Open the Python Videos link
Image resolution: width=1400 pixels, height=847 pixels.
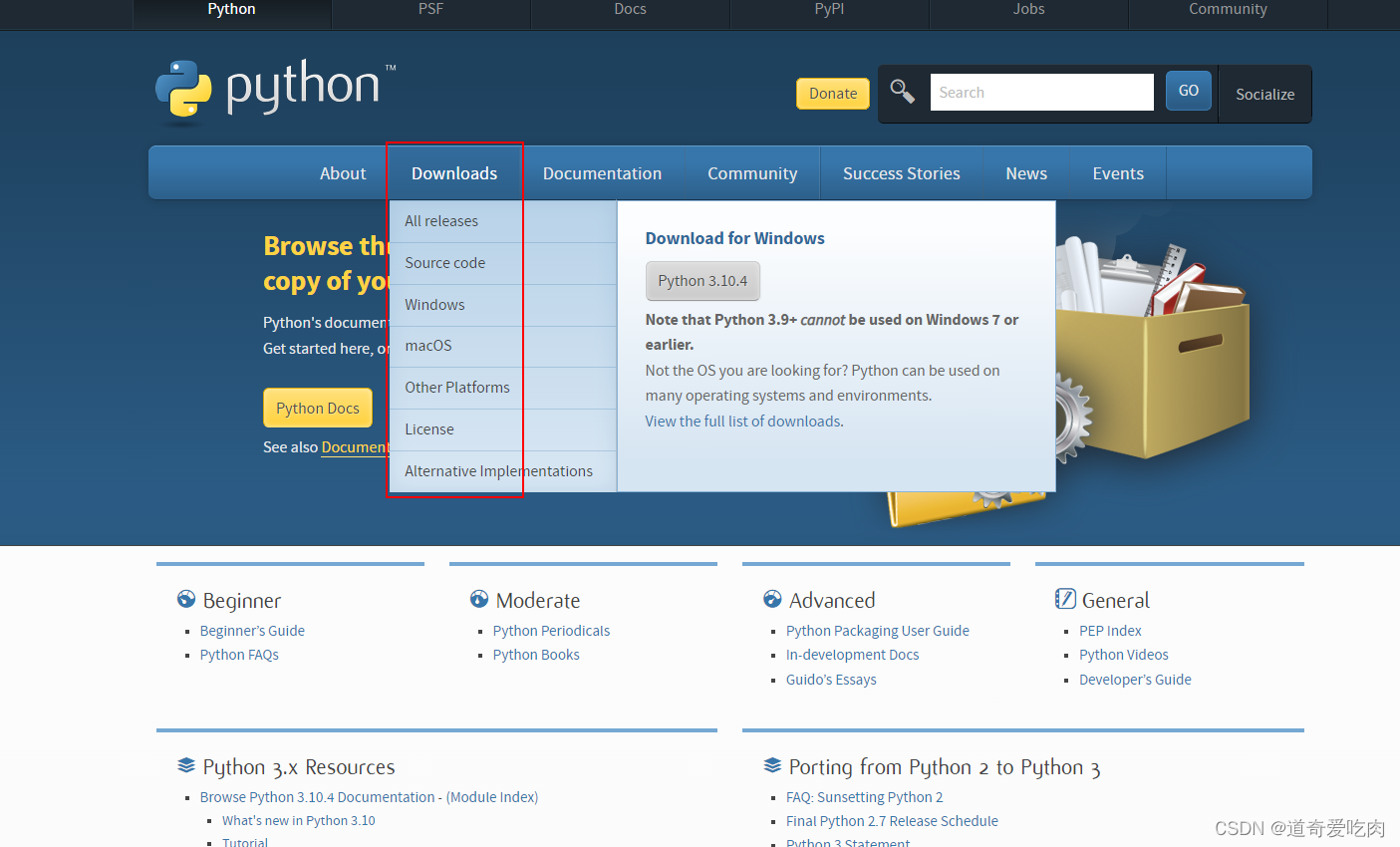(x=1124, y=655)
